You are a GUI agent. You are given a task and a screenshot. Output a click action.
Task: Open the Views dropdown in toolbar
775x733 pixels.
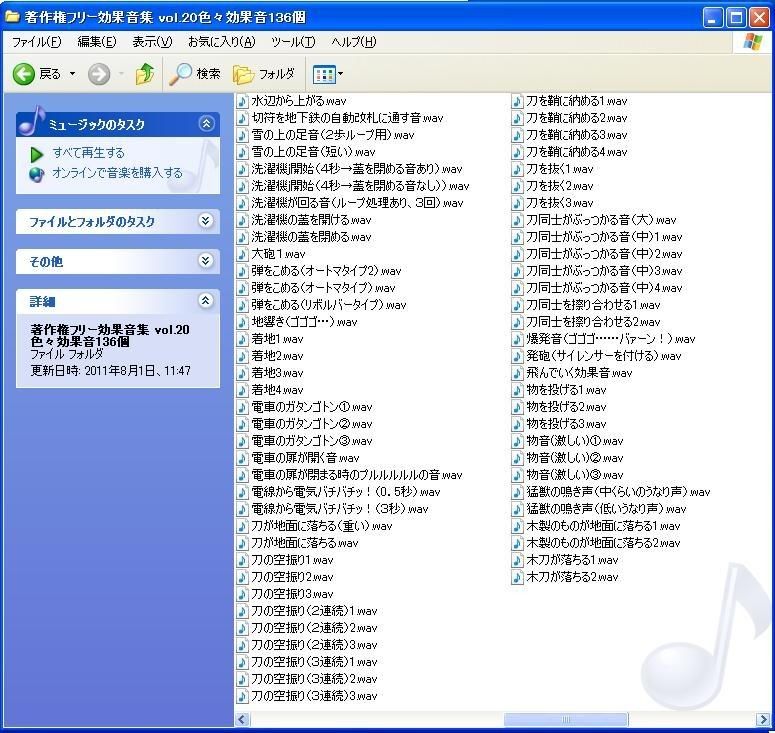(x=328, y=75)
